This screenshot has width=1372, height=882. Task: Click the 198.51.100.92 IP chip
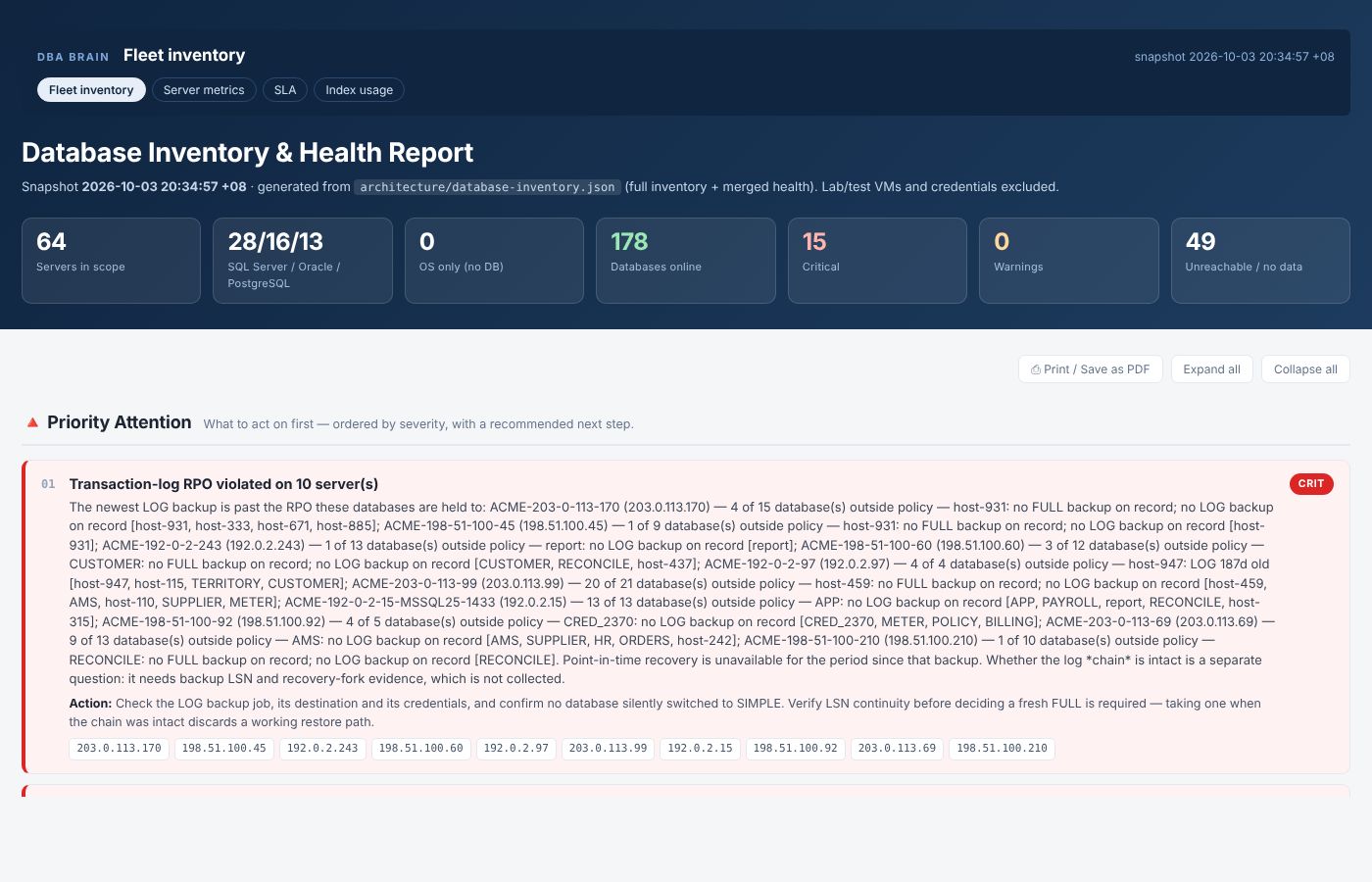(x=796, y=749)
